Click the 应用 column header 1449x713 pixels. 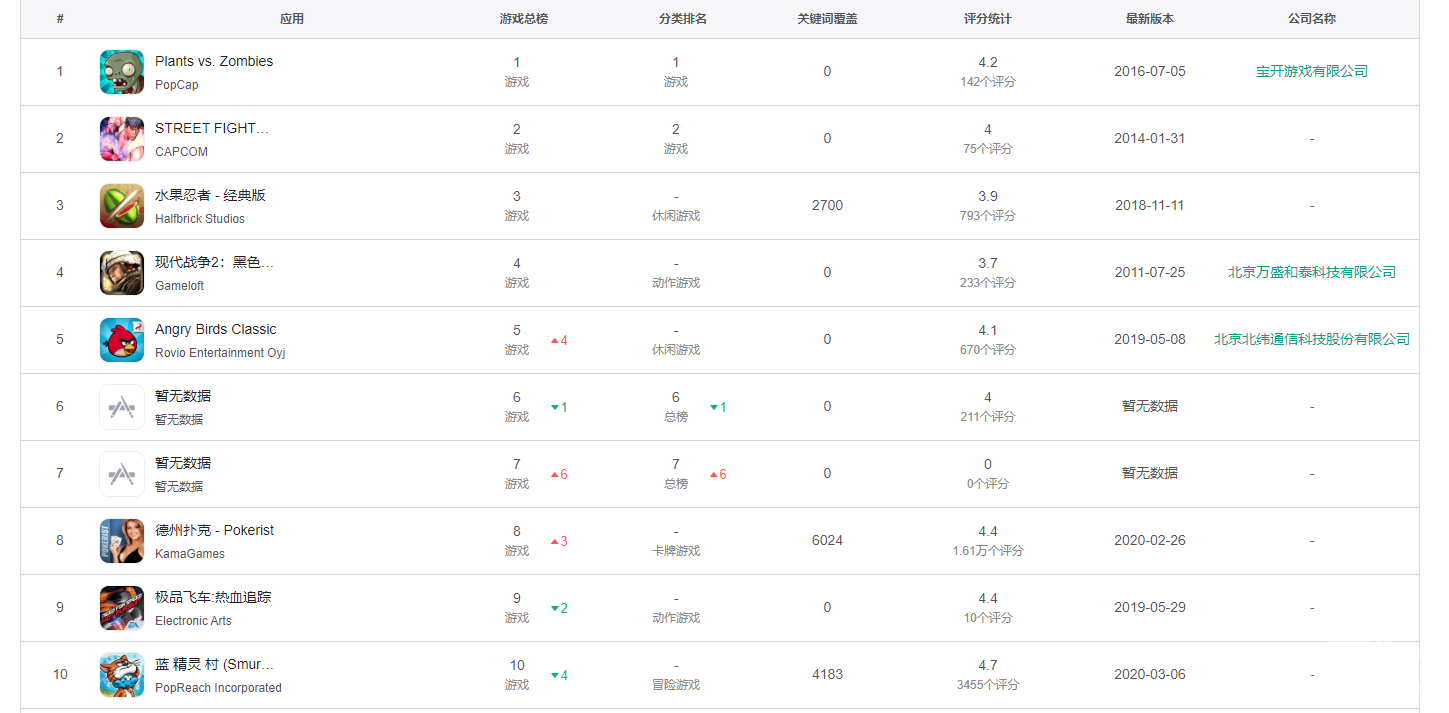292,19
